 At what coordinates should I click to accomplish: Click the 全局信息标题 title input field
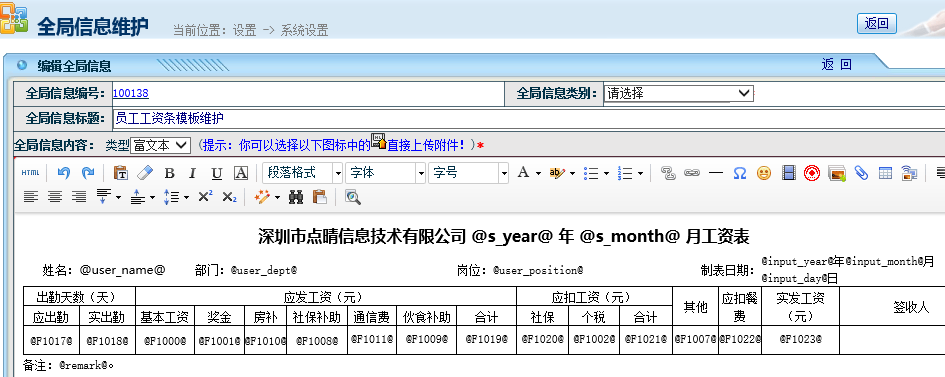click(529, 118)
